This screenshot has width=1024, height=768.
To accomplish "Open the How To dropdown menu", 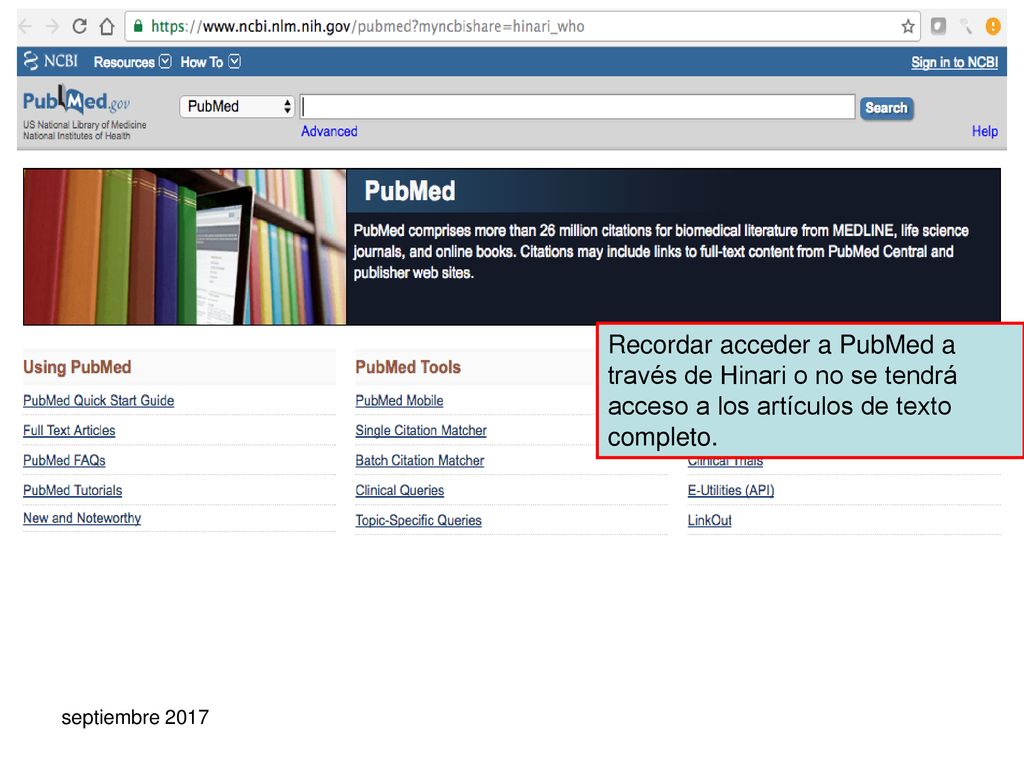I will pos(210,62).
